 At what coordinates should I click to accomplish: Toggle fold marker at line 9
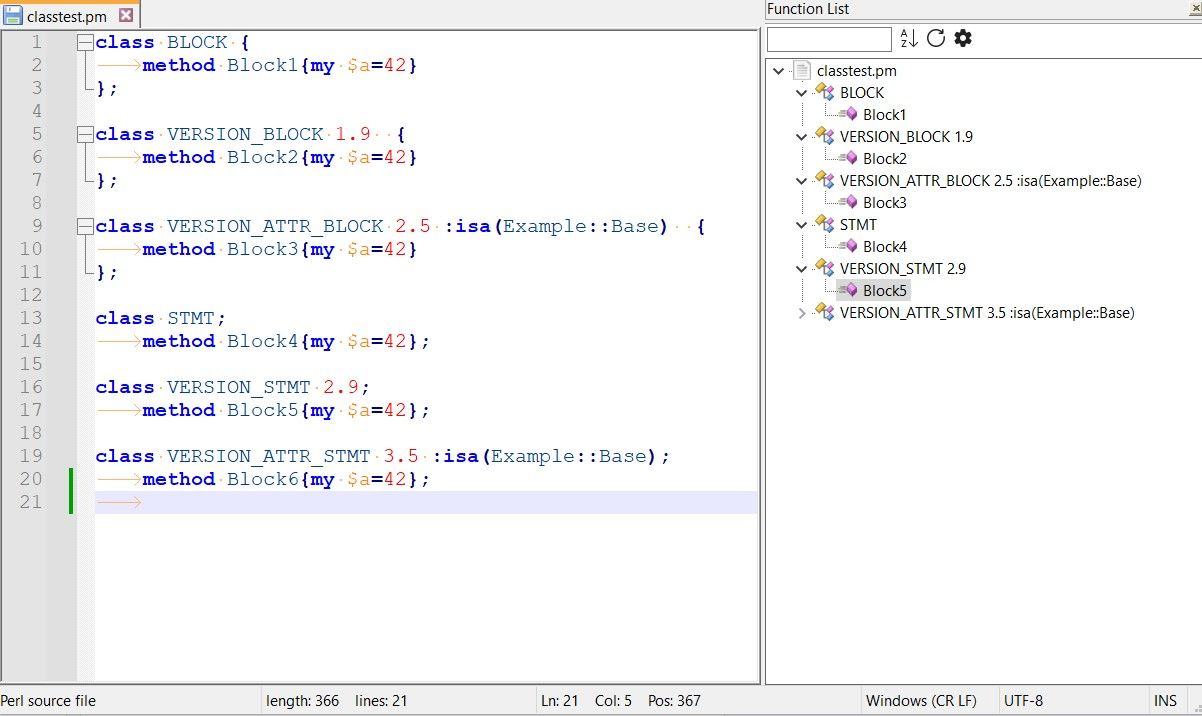85,227
